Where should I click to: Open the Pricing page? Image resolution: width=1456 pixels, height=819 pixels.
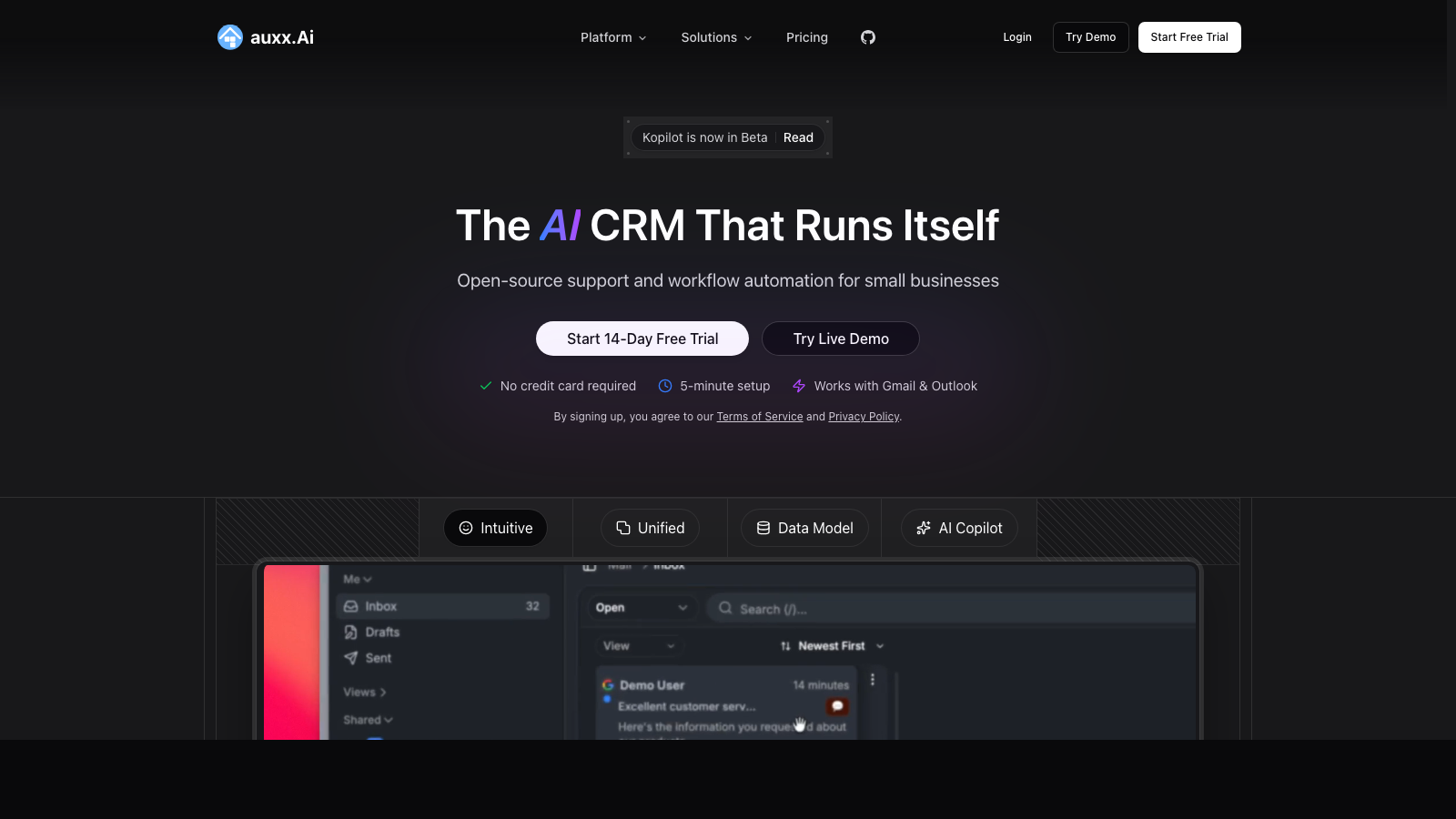pyautogui.click(x=807, y=37)
